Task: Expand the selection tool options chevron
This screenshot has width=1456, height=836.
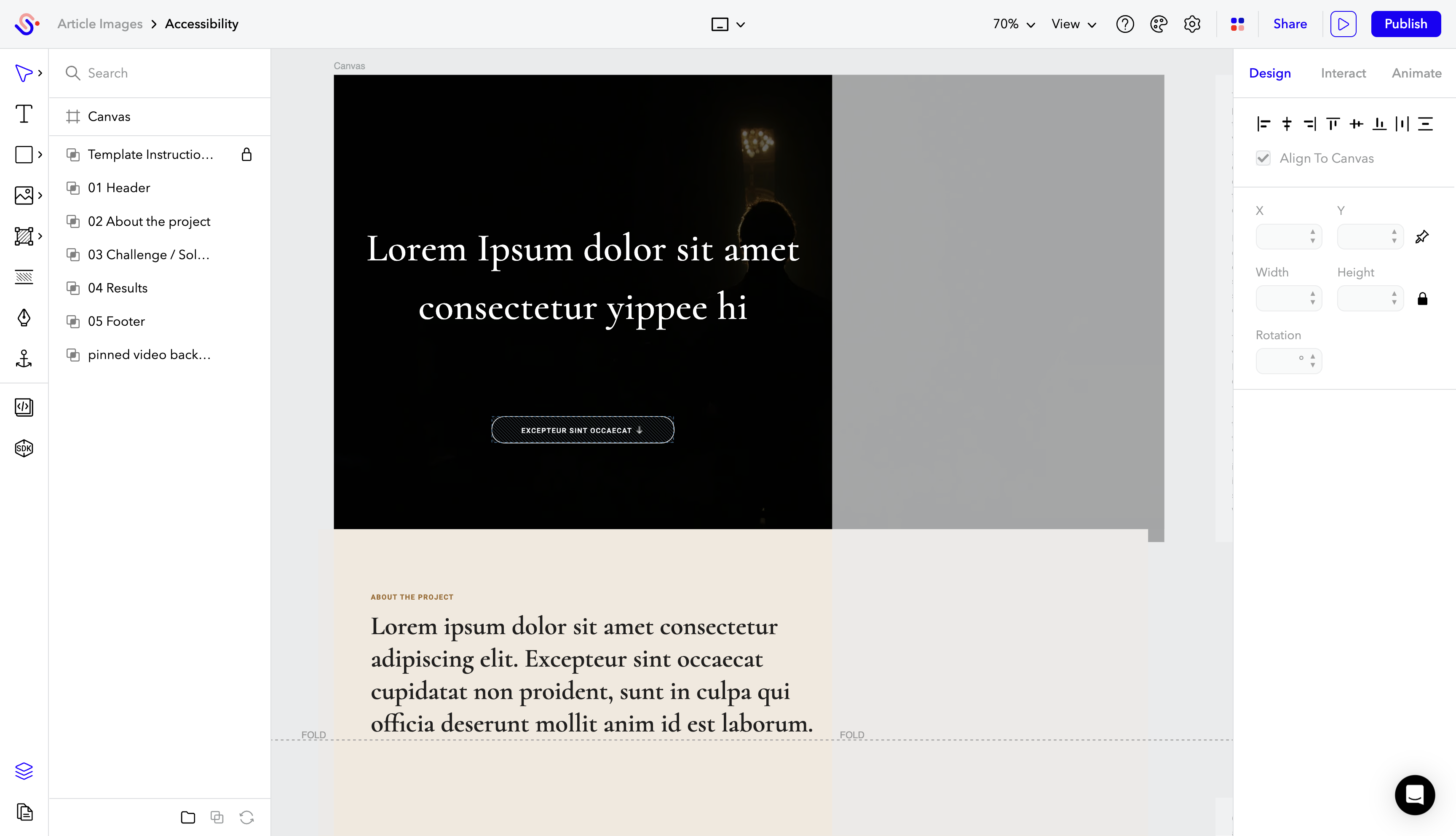Action: point(40,73)
